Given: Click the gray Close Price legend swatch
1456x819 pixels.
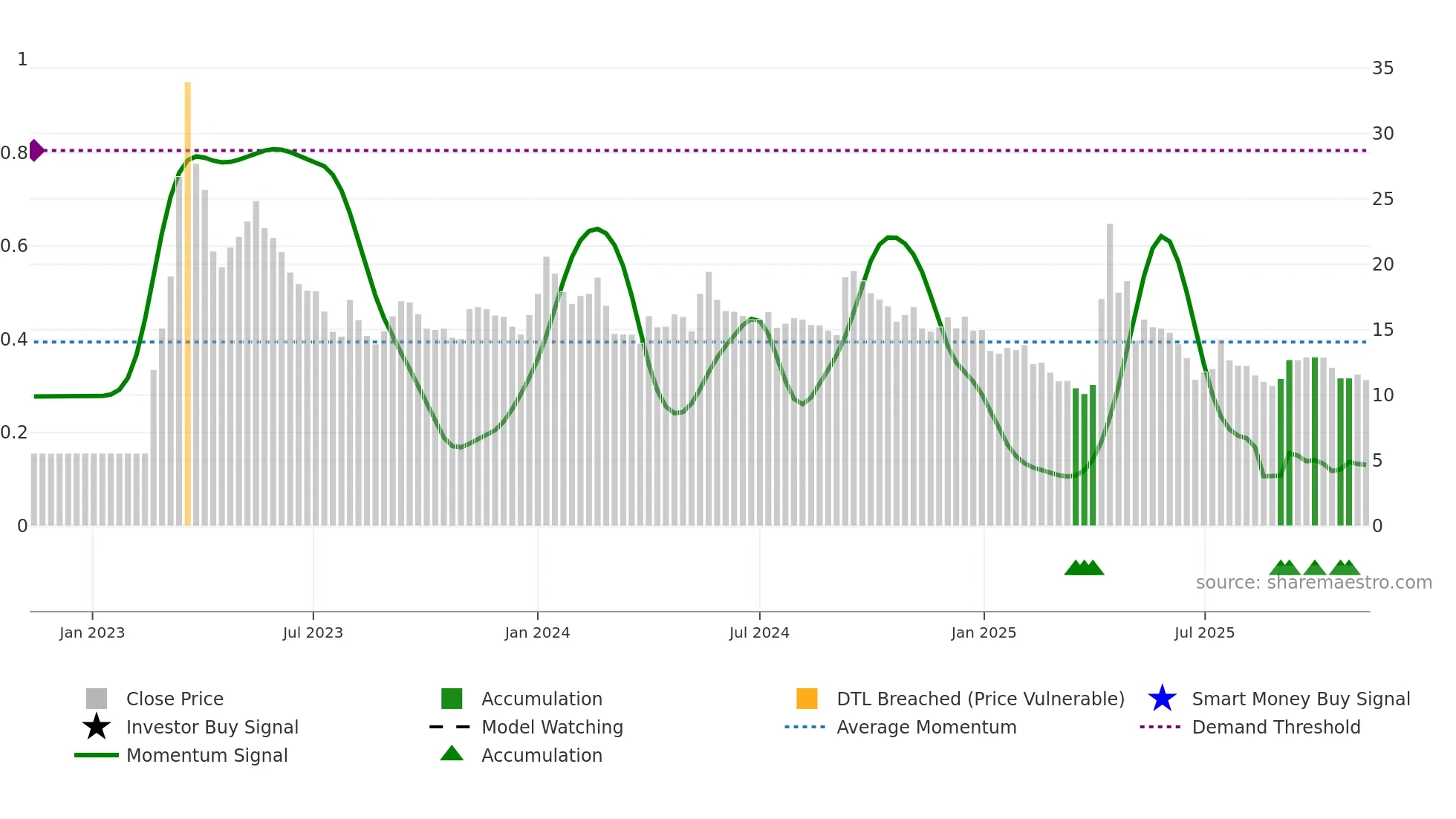Looking at the screenshot, I should (x=97, y=699).
